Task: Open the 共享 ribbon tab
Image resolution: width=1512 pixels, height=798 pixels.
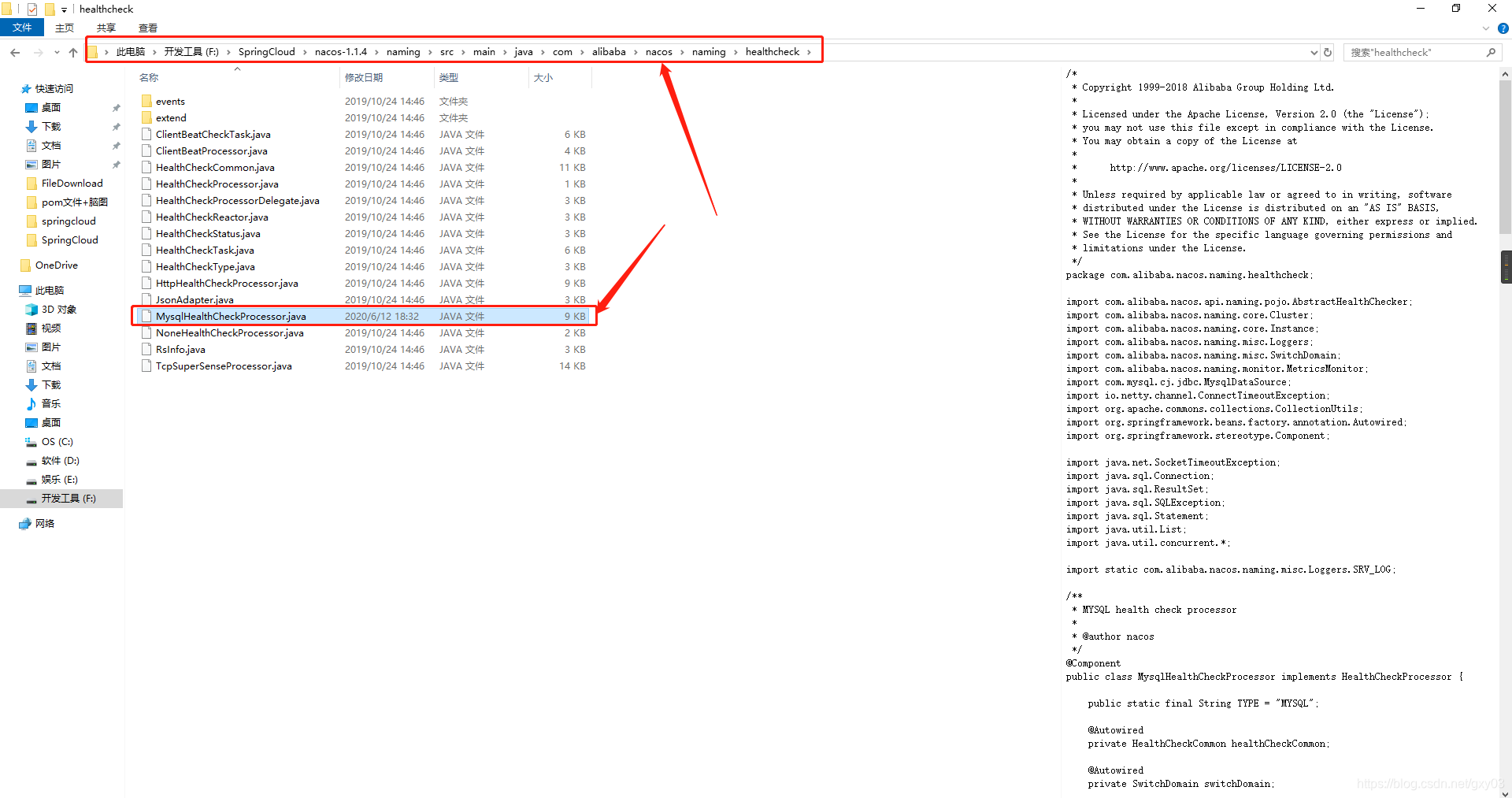Action: (106, 28)
